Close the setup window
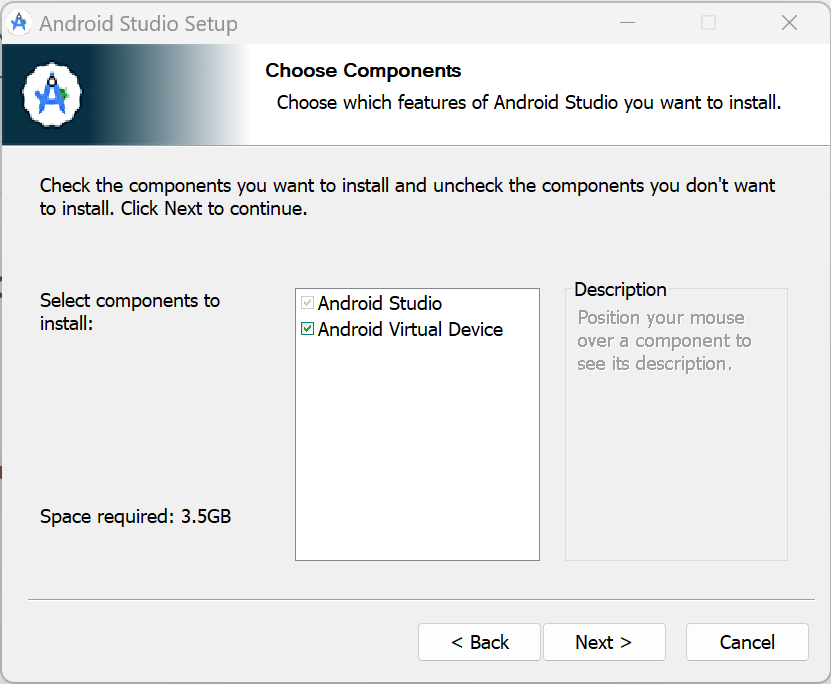831x684 pixels. tap(789, 23)
